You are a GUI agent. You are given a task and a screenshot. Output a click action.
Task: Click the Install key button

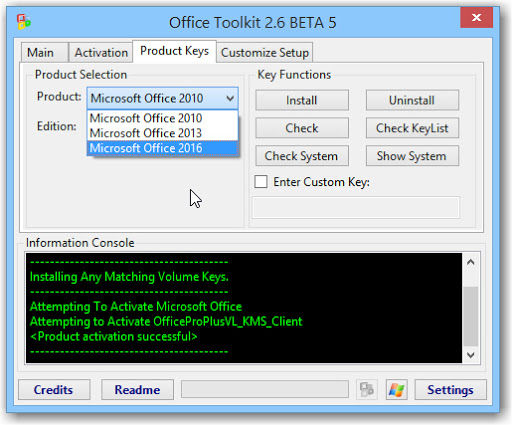[x=302, y=100]
